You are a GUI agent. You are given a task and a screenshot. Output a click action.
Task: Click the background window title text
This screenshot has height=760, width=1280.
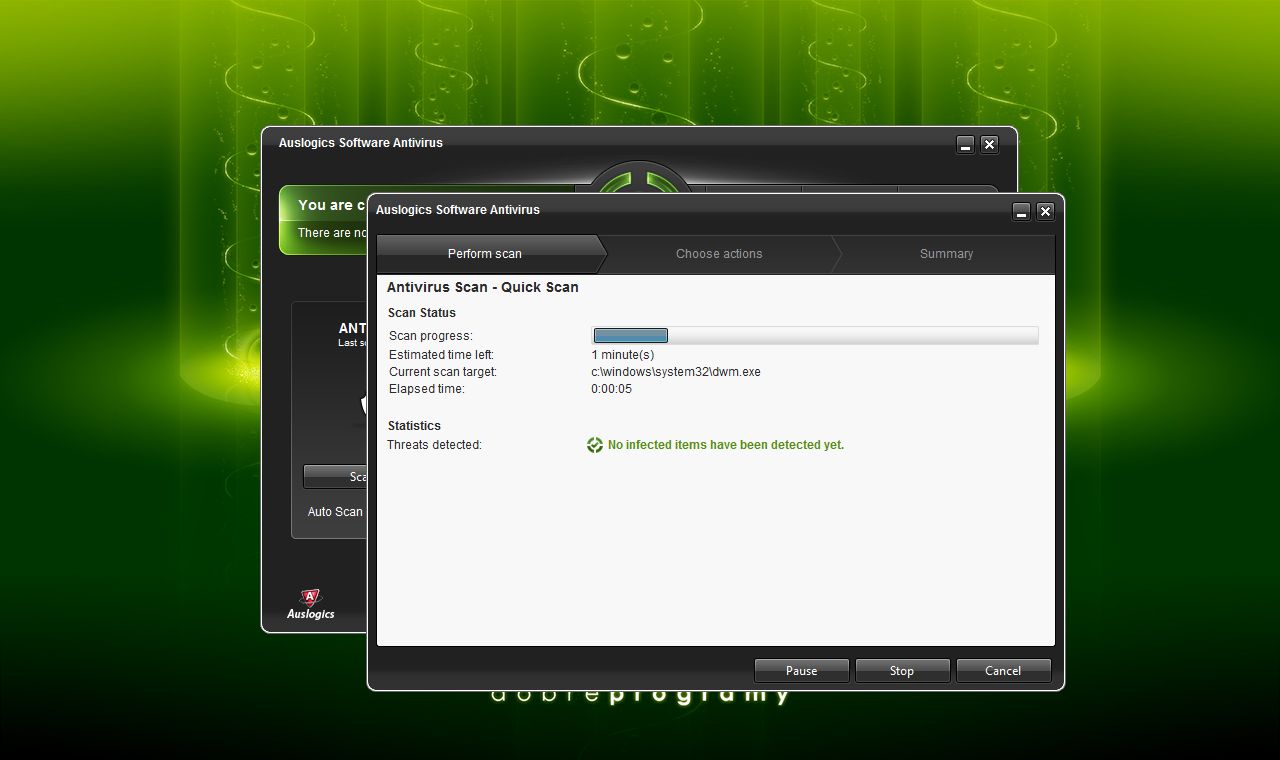[361, 143]
